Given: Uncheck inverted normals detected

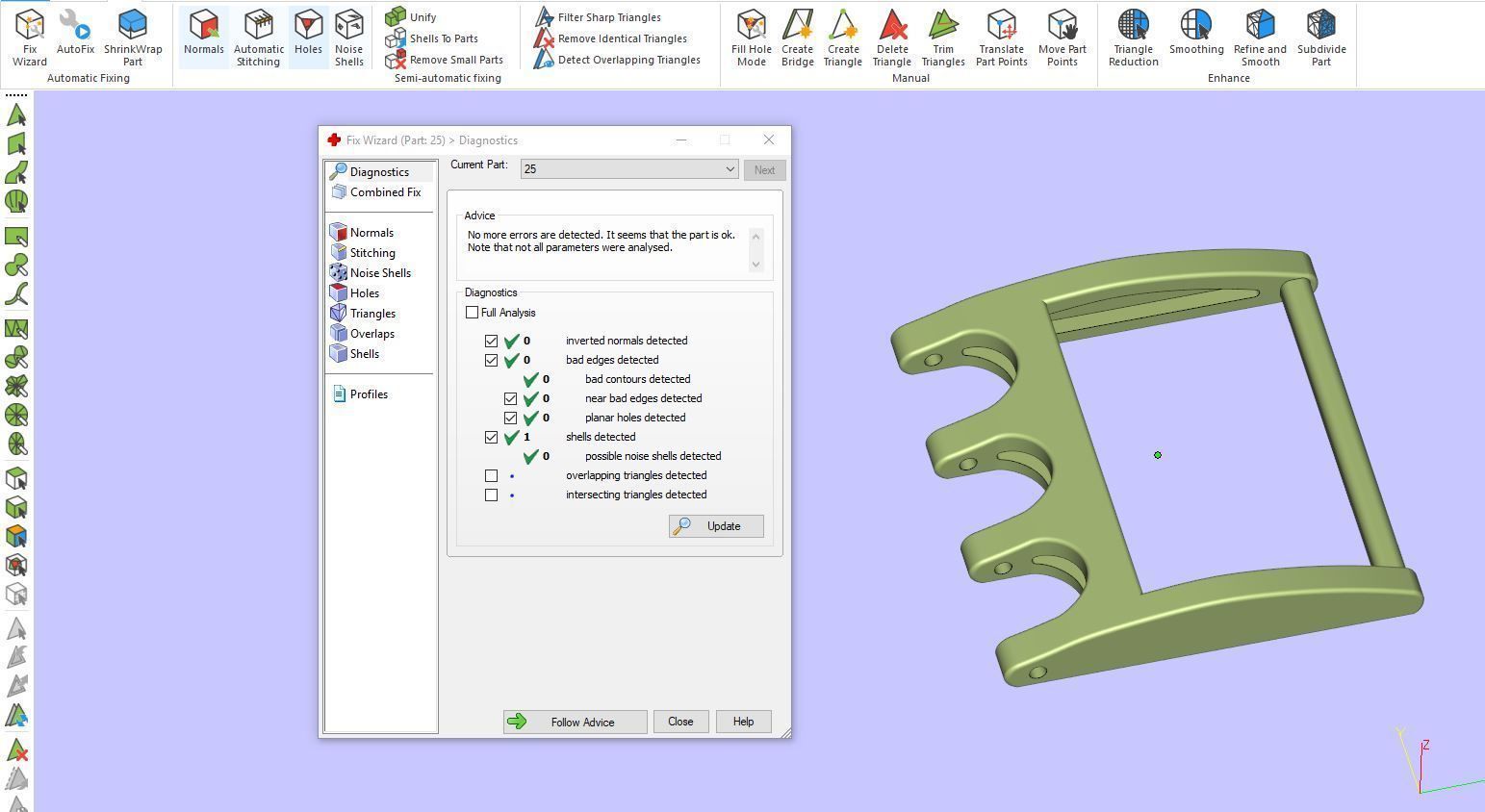Looking at the screenshot, I should click(x=492, y=341).
